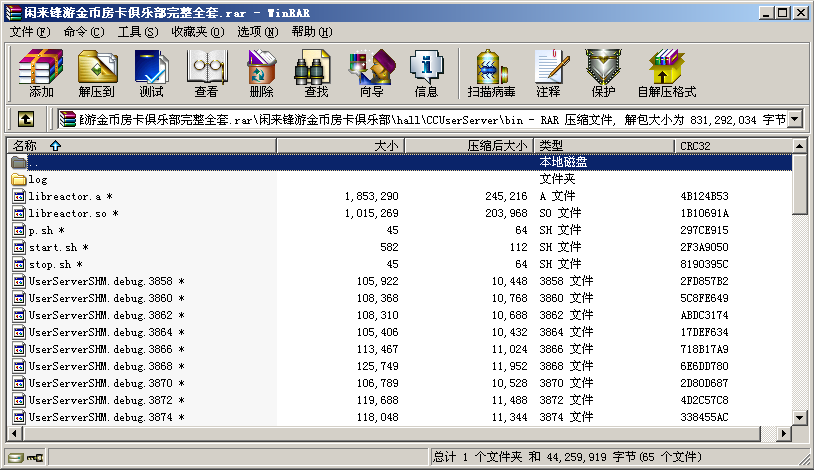Go up one folder level button

26,119
